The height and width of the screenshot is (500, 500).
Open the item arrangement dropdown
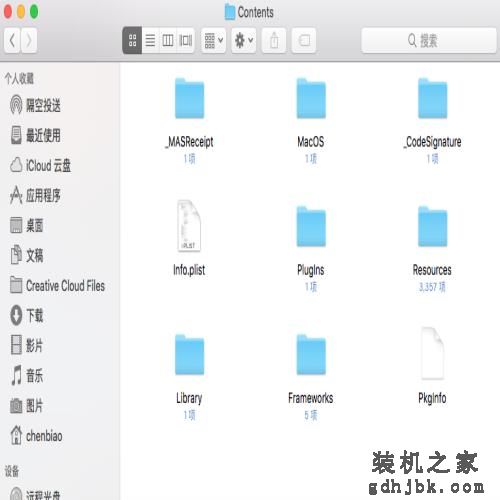pyautogui.click(x=214, y=40)
